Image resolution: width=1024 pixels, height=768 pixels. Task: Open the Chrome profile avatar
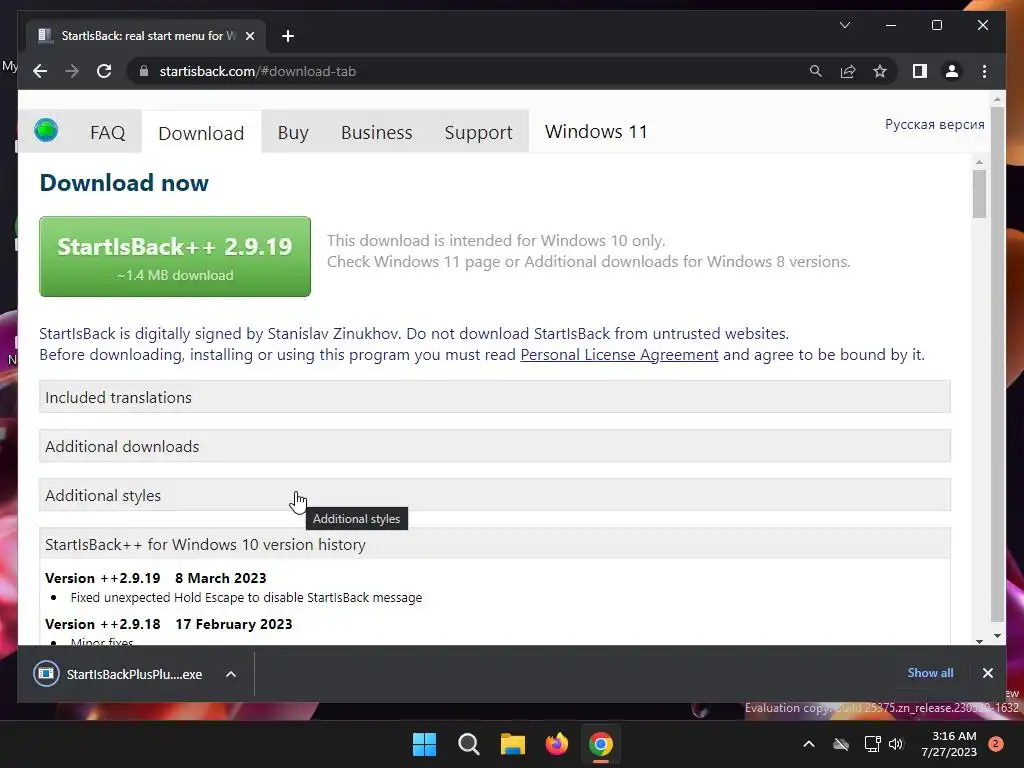point(952,71)
